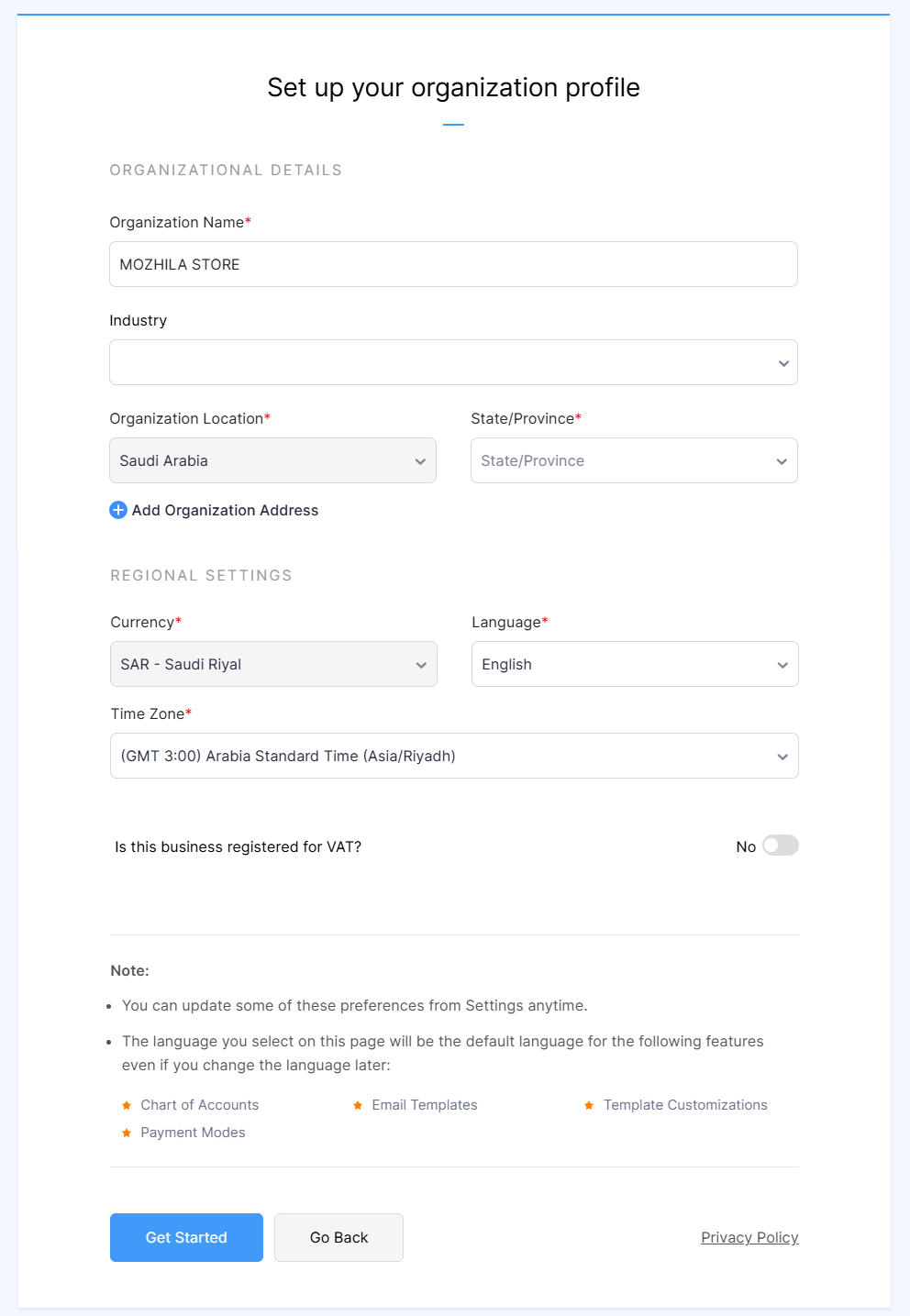Viewport: 910px width, 1316px height.
Task: Click the blue plus icon for adding address
Action: point(118,510)
